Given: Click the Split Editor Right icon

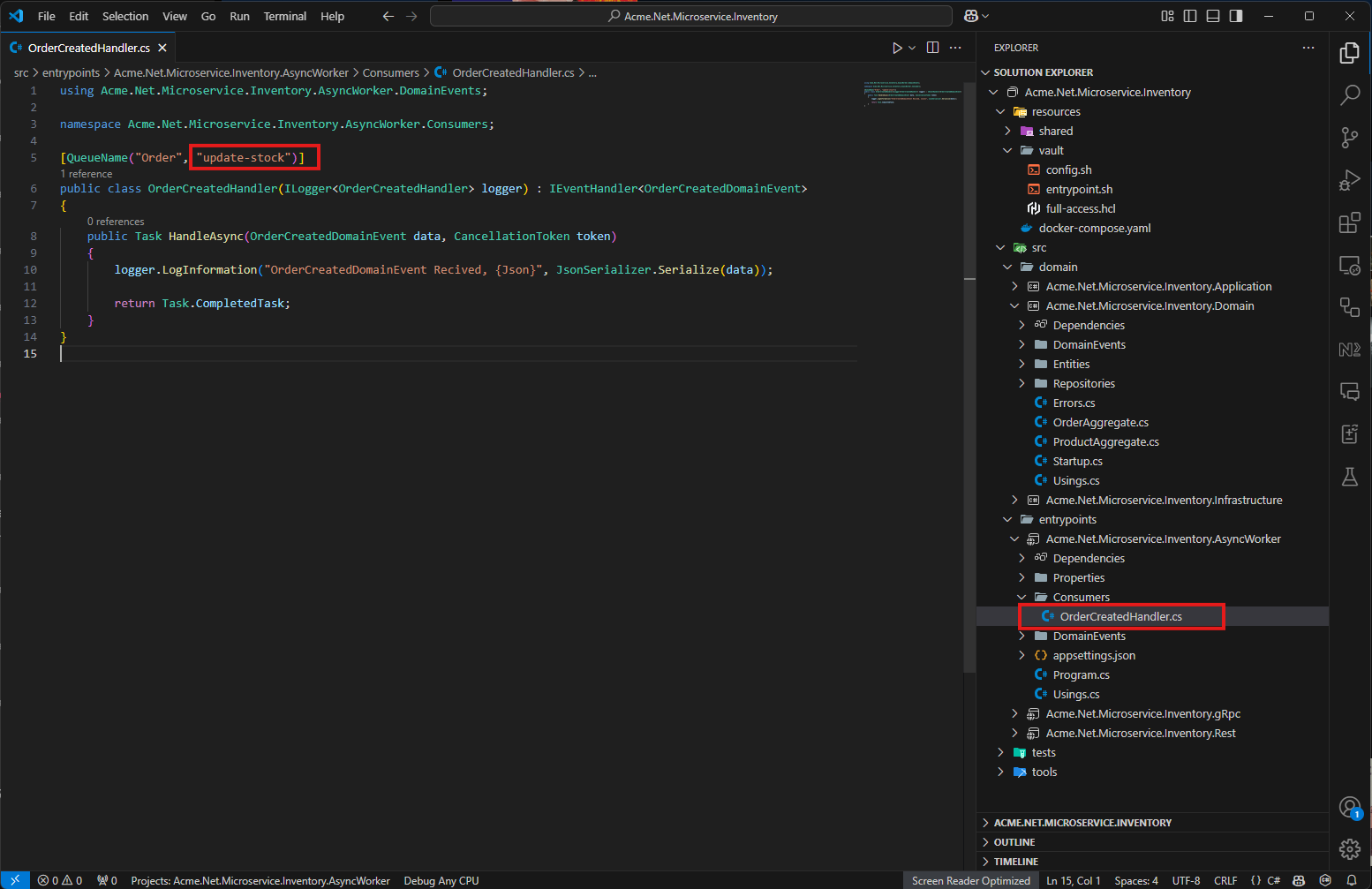Looking at the screenshot, I should (932, 48).
